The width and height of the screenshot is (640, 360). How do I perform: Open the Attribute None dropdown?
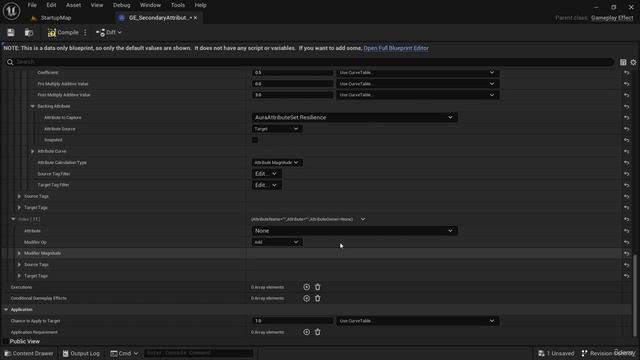(x=354, y=231)
